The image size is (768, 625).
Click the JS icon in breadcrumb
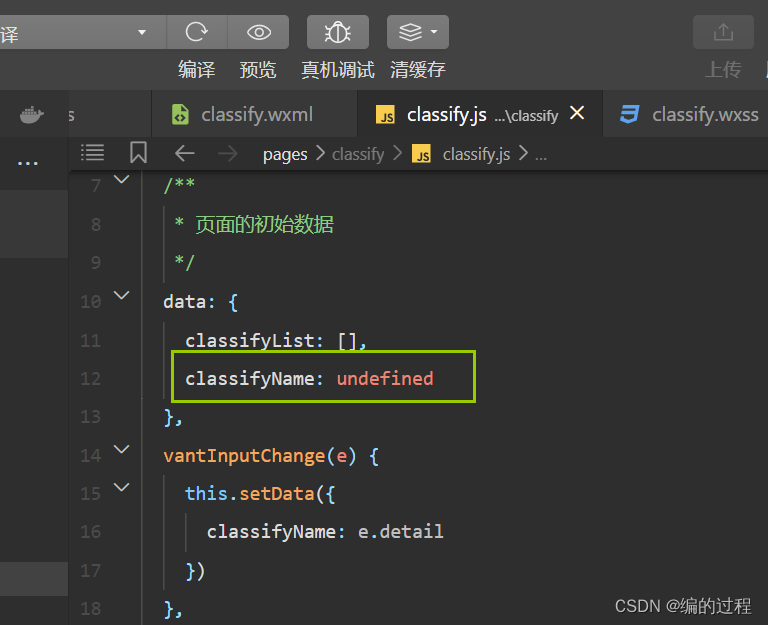click(x=422, y=154)
